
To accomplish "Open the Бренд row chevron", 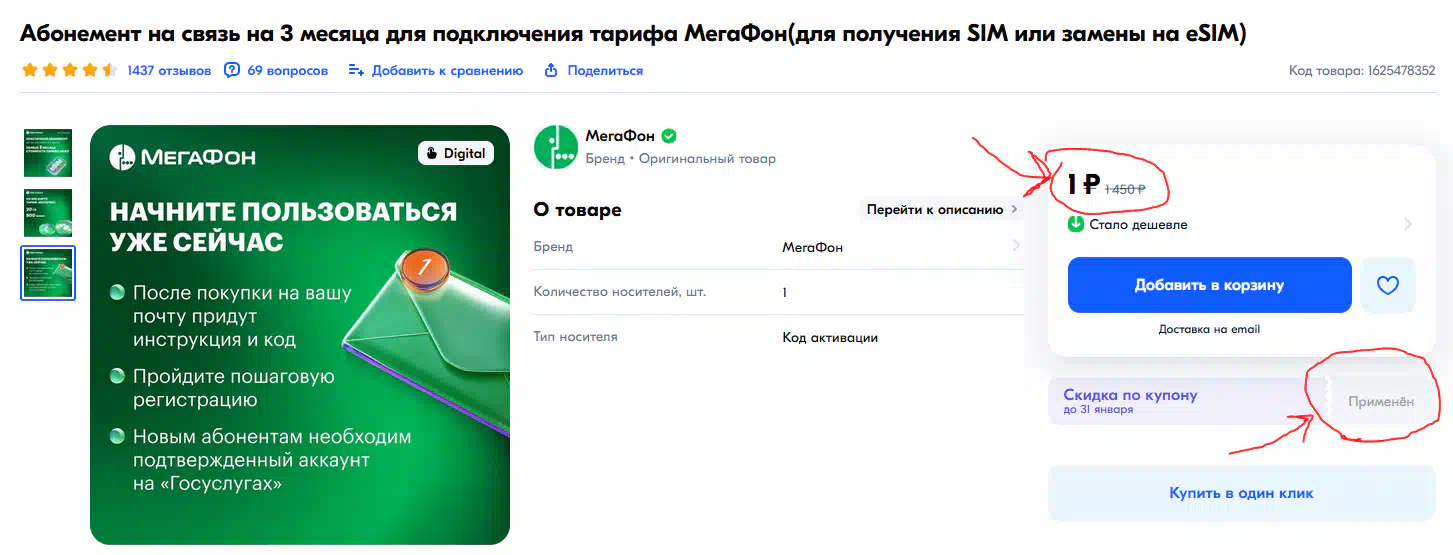I will point(1016,246).
